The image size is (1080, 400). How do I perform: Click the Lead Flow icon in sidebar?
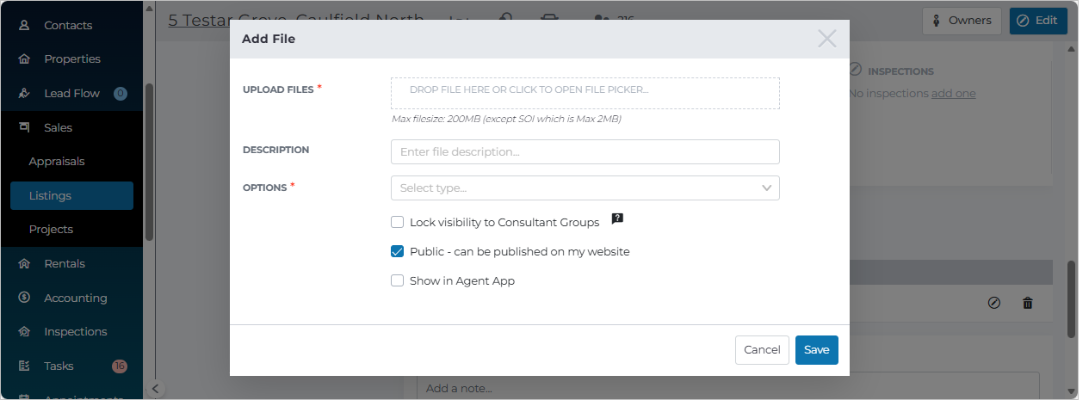tap(24, 93)
